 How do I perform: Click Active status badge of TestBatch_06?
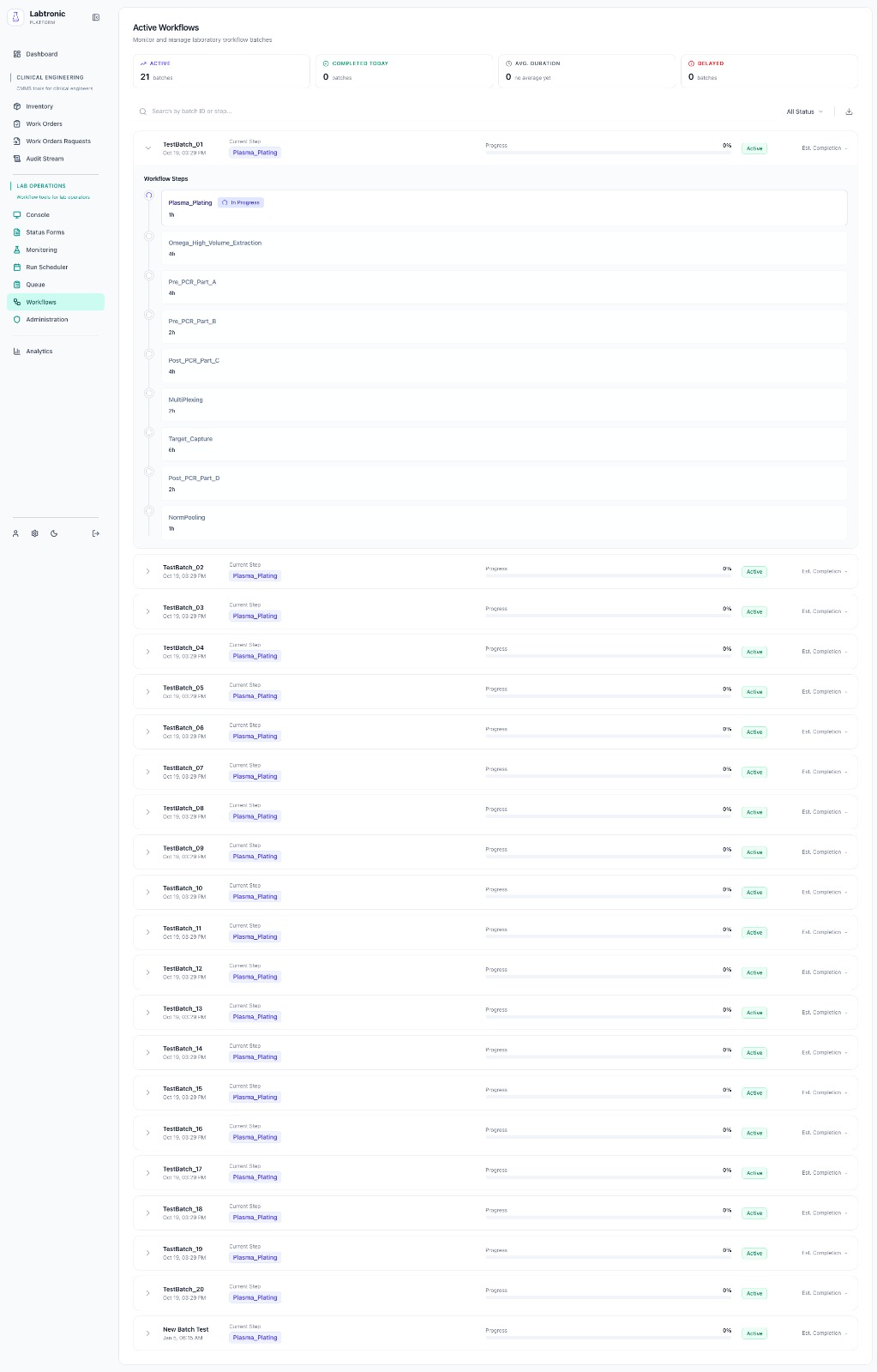point(754,732)
